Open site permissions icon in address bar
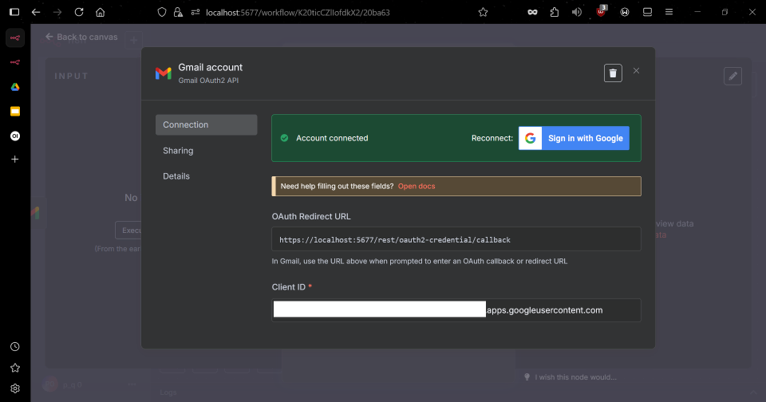766x402 pixels. (195, 12)
